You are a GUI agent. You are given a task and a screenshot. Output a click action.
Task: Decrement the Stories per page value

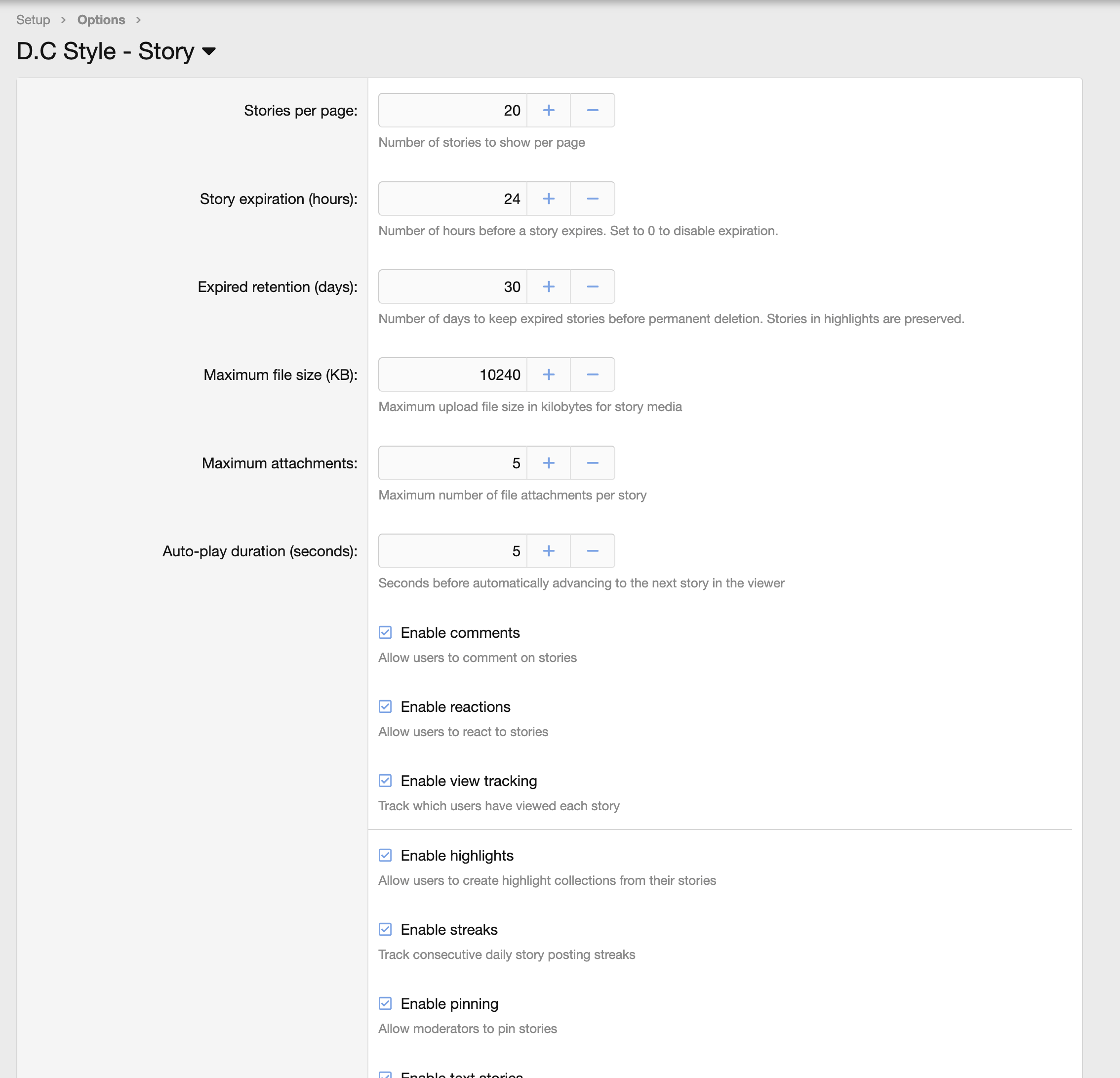click(592, 110)
